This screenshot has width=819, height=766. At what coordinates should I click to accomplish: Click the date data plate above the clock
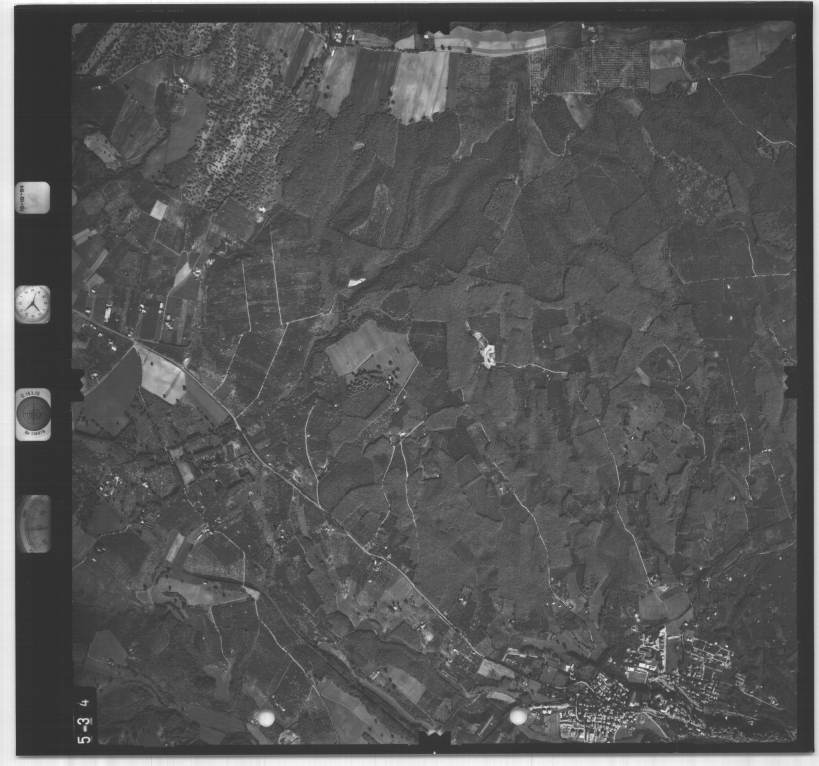coord(33,197)
